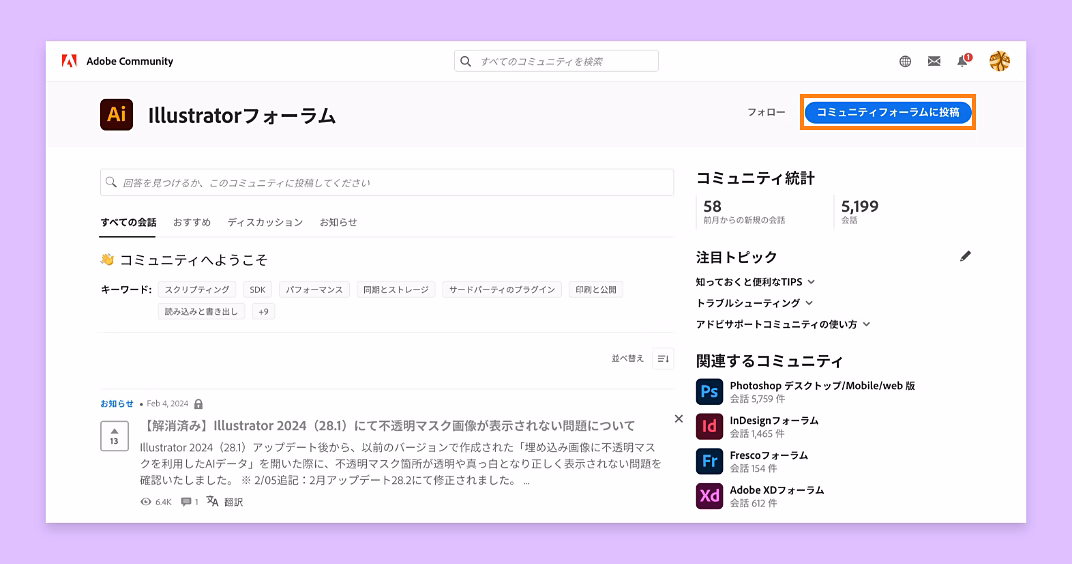Click コミュニティフォーラムに投稿 button
This screenshot has height=564, width=1072.
(x=887, y=112)
